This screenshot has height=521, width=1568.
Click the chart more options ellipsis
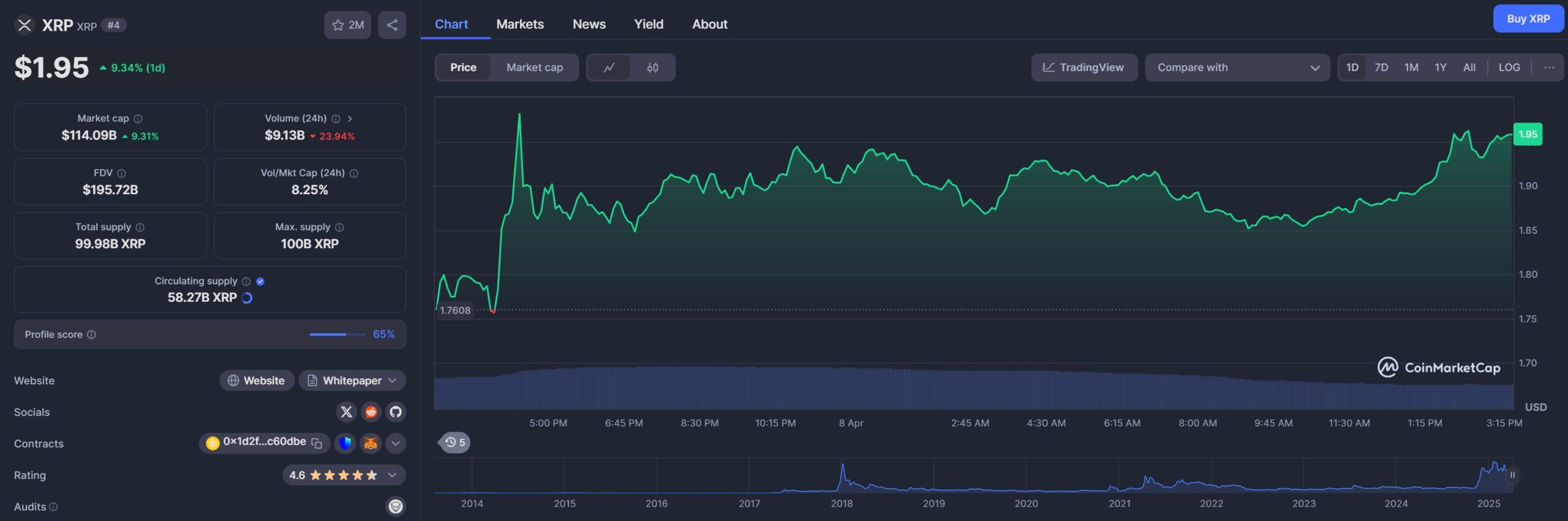[x=1549, y=67]
